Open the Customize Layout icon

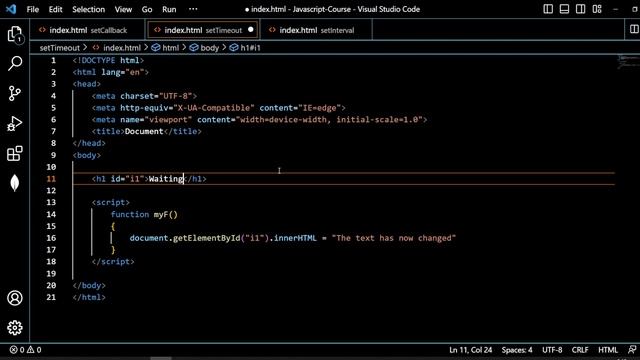597,9
